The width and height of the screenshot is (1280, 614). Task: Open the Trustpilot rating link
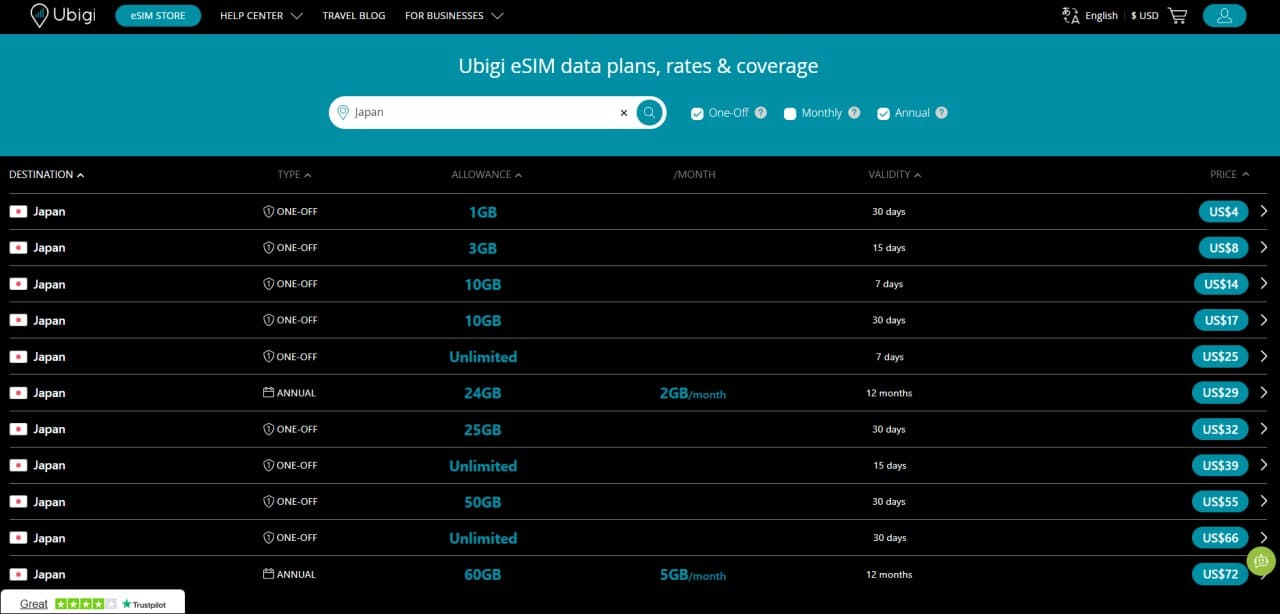91,603
